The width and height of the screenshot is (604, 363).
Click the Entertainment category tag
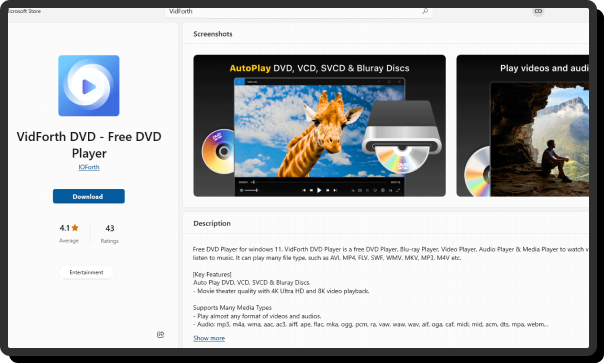coord(86,272)
